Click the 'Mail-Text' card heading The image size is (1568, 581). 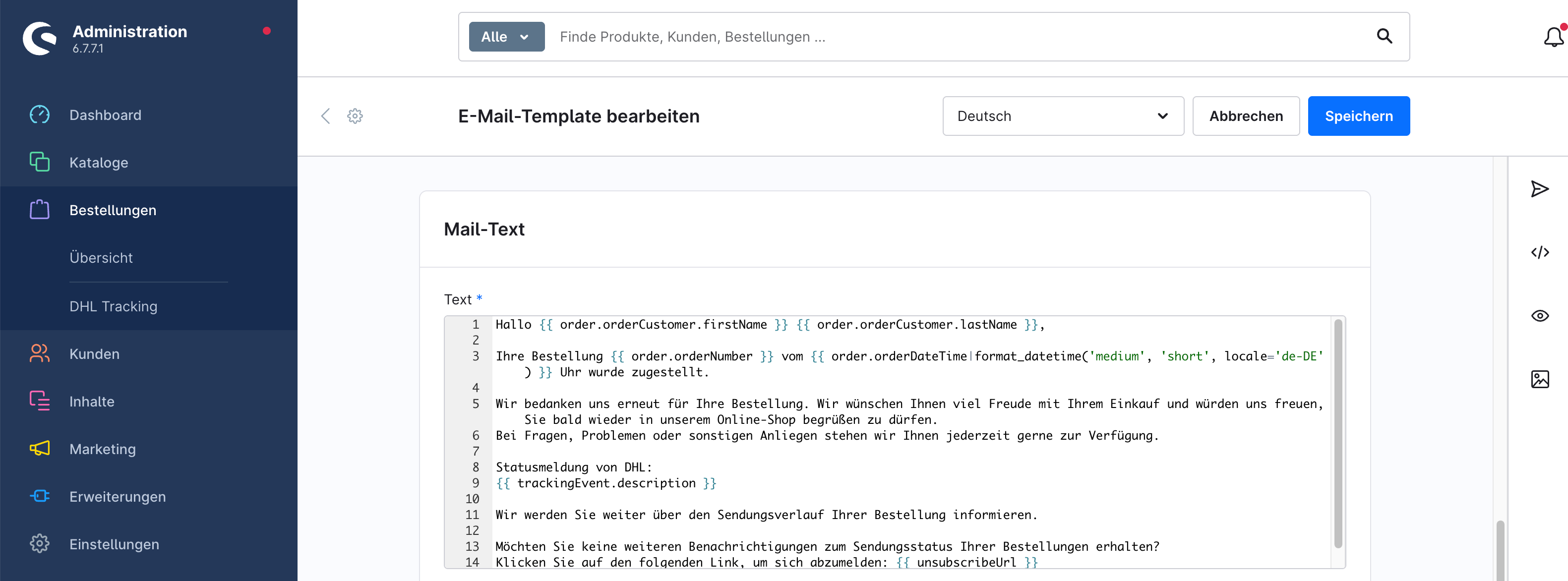[484, 230]
